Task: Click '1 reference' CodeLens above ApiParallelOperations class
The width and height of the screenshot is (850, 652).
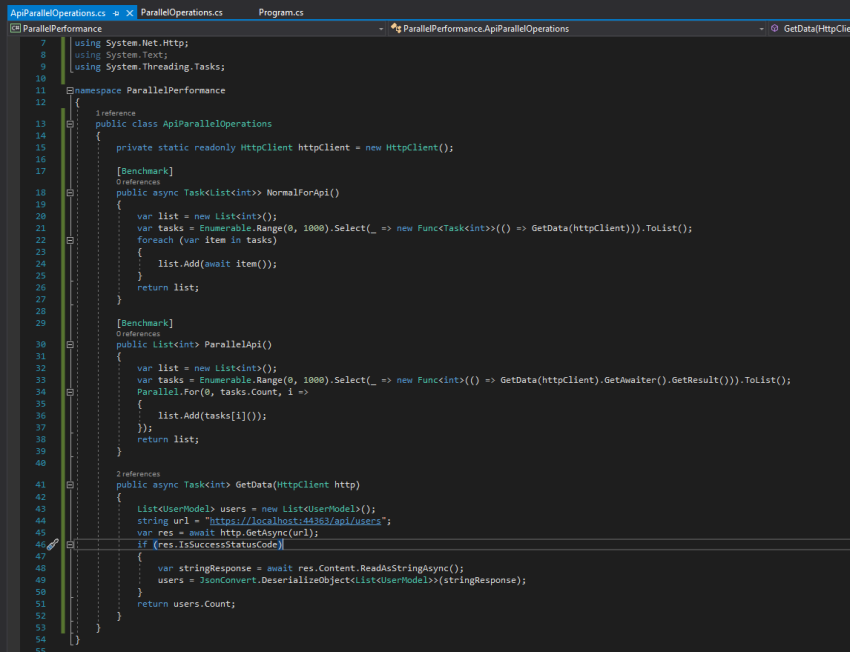Action: (x=115, y=113)
